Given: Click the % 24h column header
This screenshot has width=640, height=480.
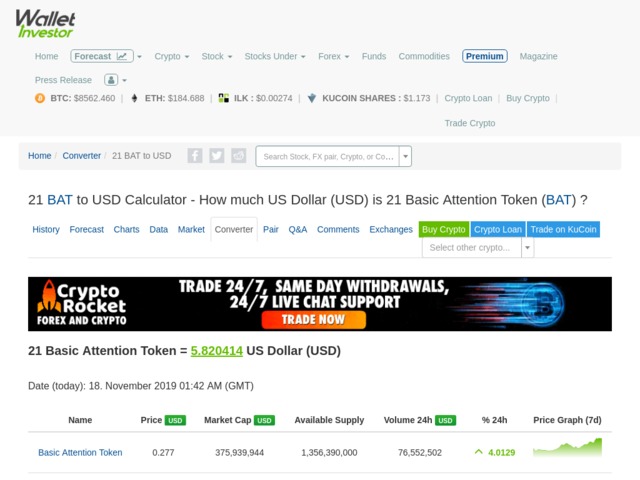Looking at the screenshot, I should coord(494,420).
